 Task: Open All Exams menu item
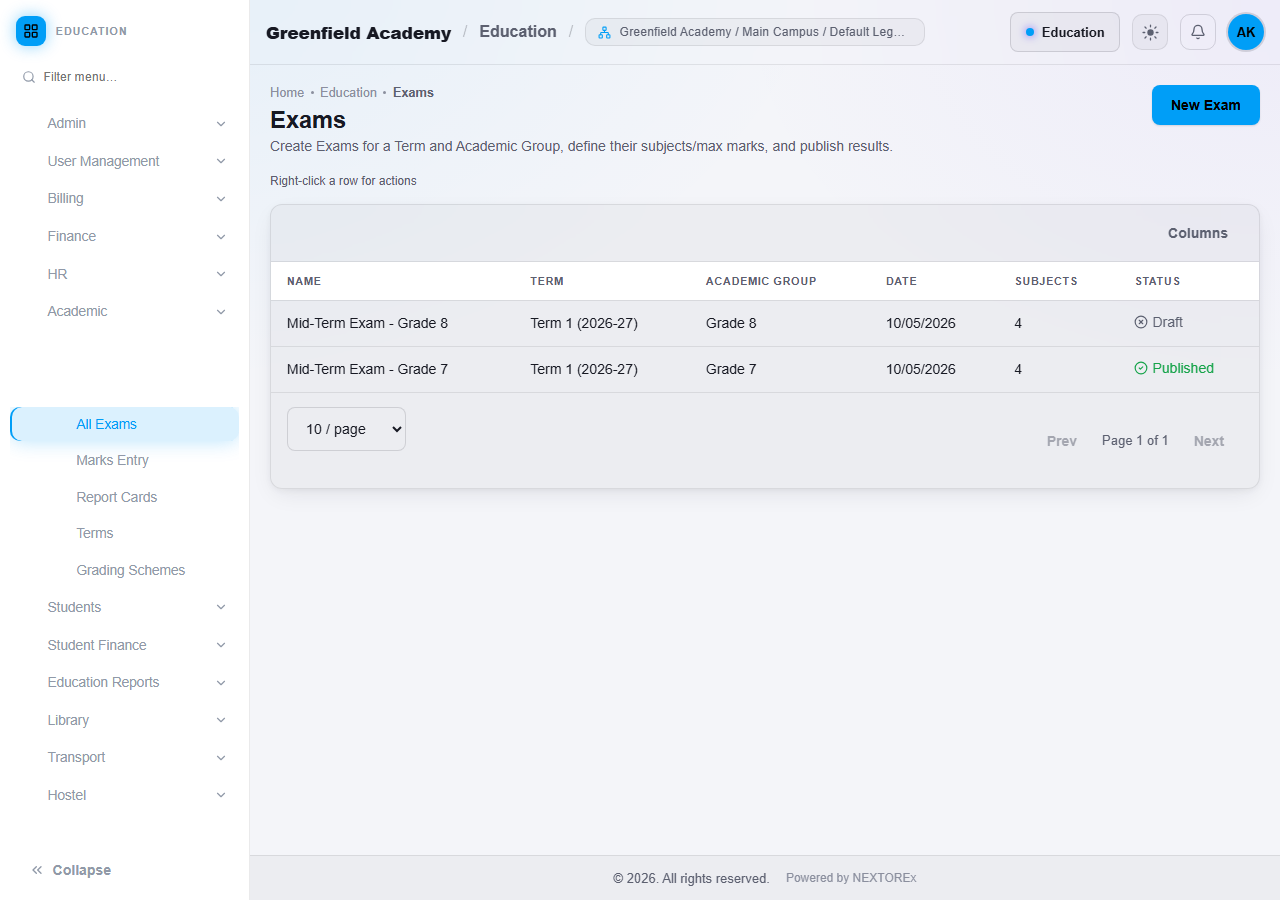pyautogui.click(x=125, y=424)
